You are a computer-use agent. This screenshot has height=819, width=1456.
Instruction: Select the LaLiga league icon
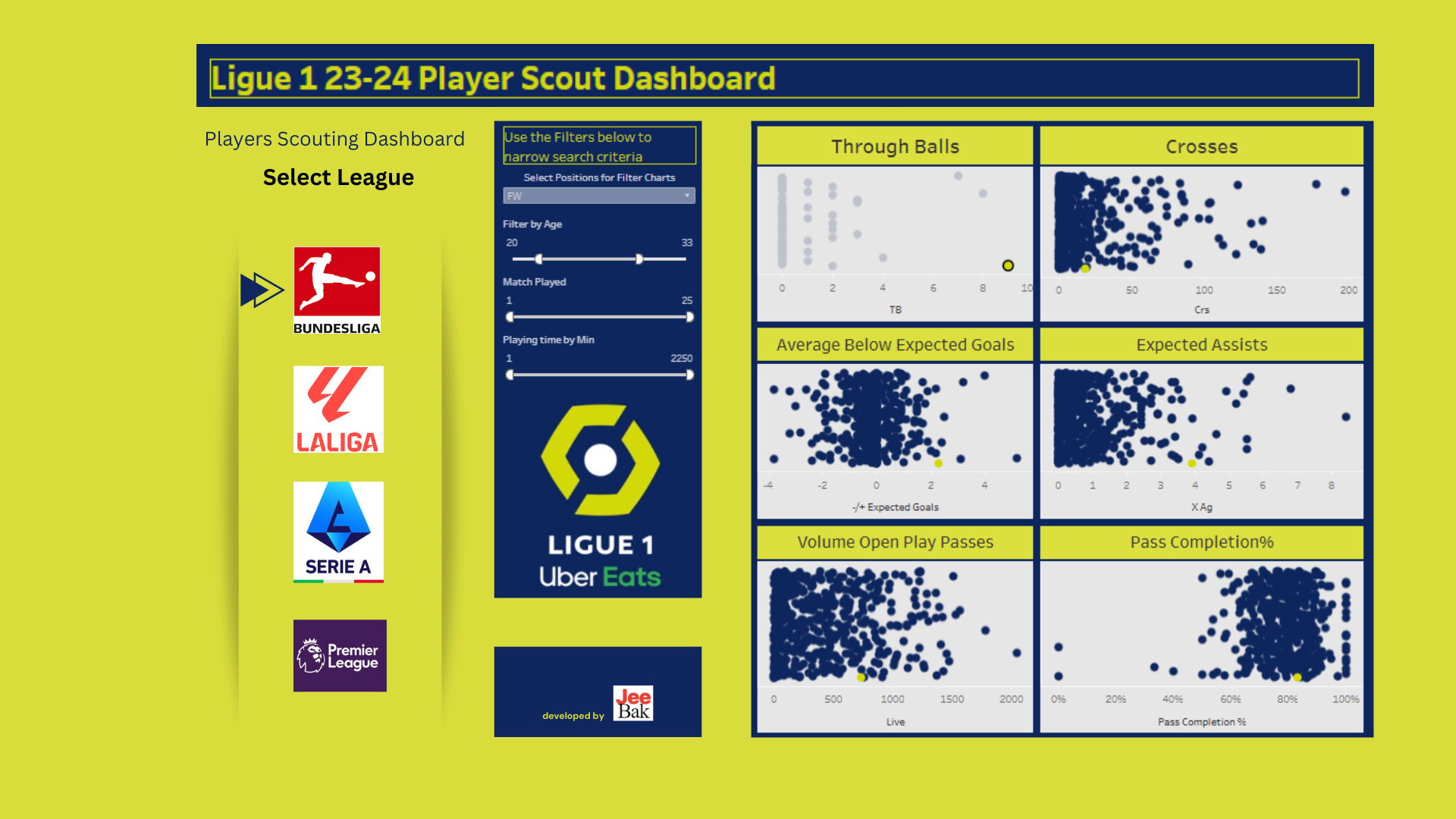point(339,408)
